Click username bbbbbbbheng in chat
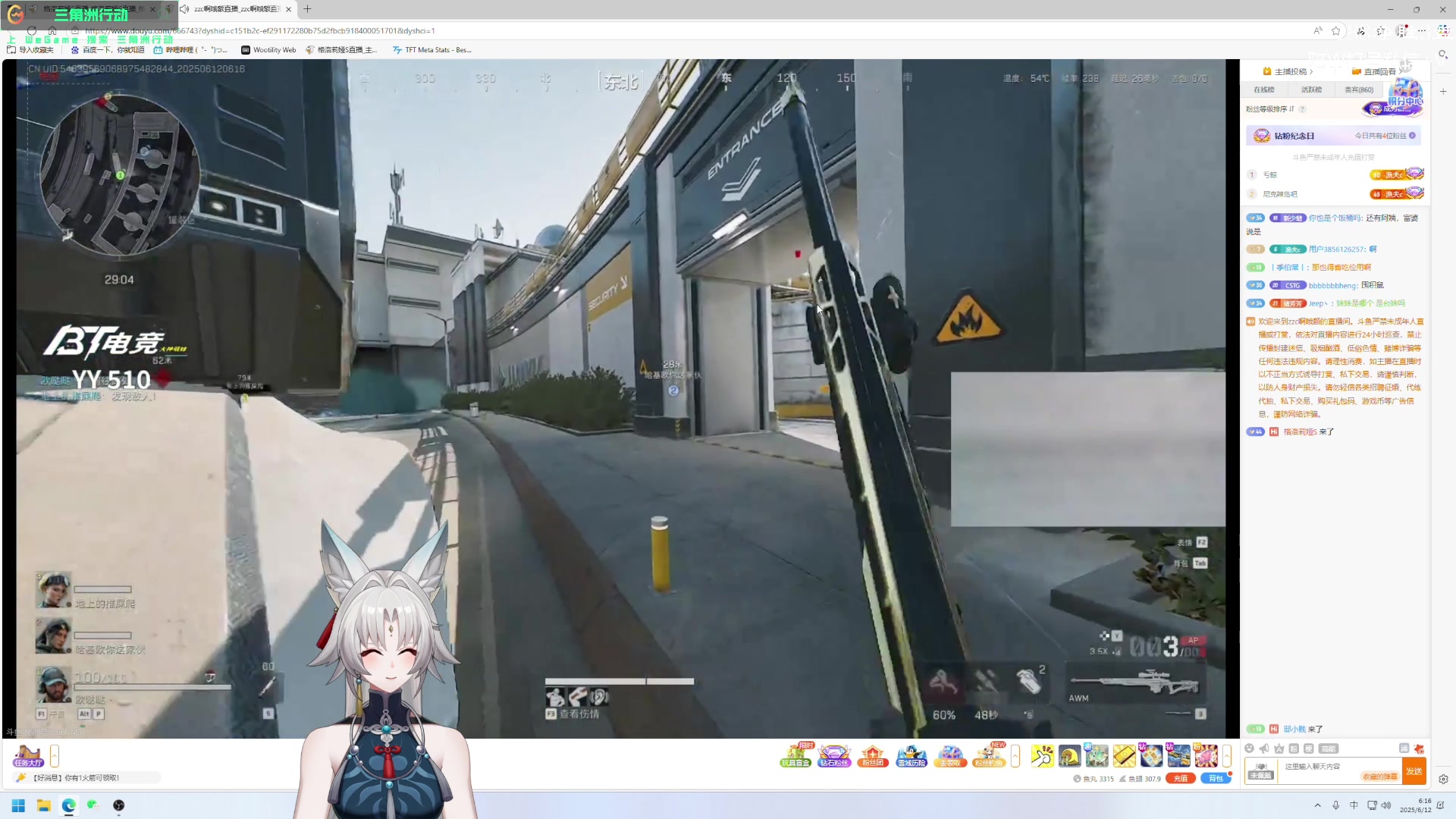Screen dimensions: 1456x819 (1333, 286)
